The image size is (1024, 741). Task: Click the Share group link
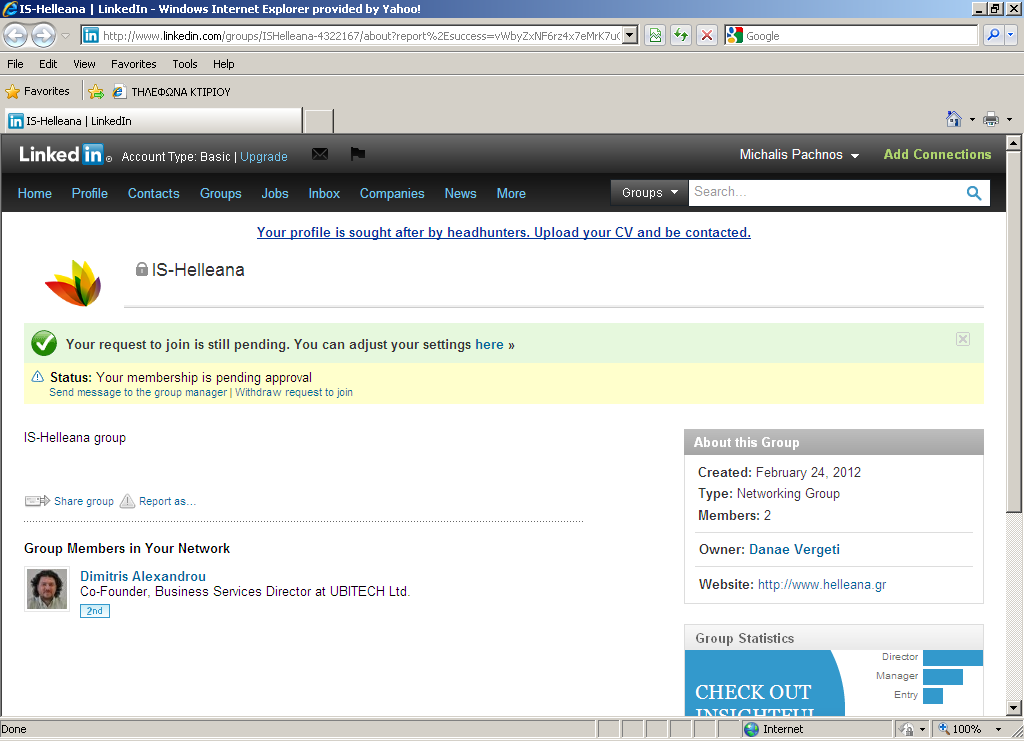pos(84,501)
